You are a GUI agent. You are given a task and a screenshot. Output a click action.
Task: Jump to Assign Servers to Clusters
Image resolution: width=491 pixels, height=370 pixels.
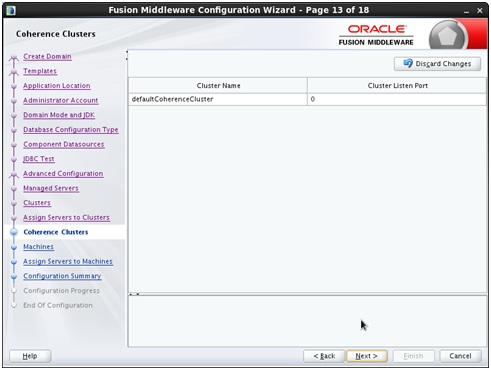[66, 218]
